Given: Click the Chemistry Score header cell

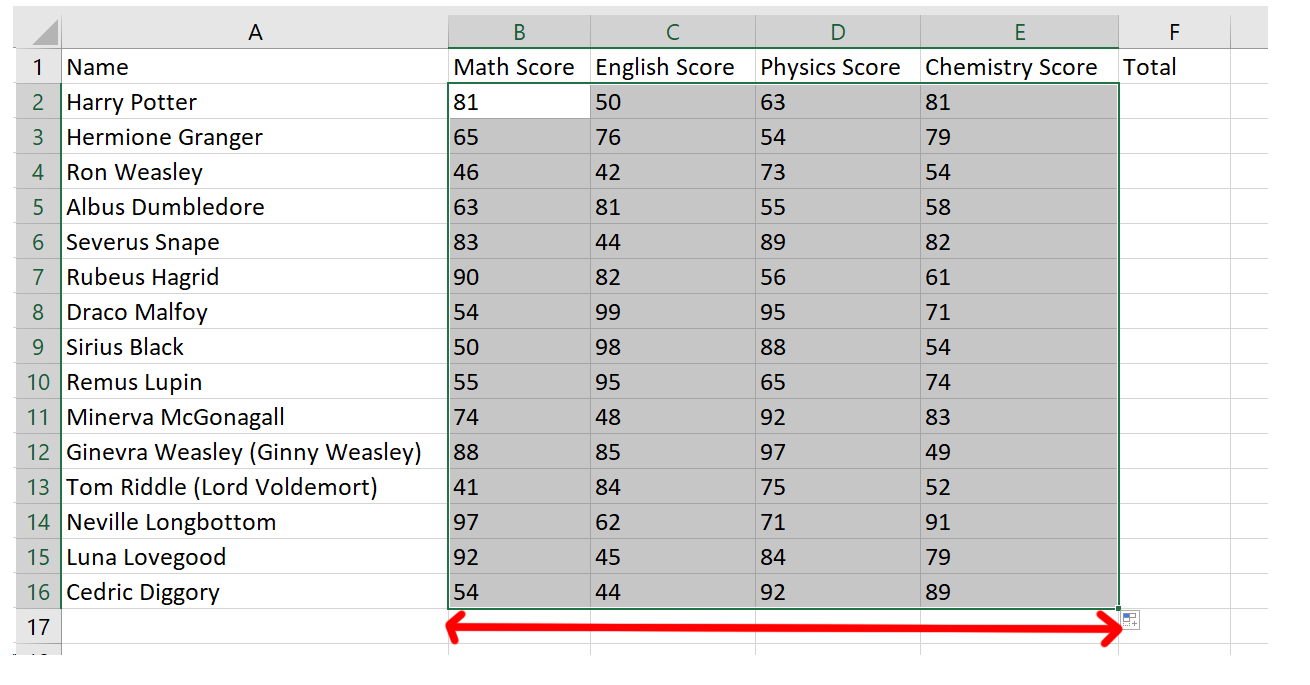Looking at the screenshot, I should [x=1019, y=67].
